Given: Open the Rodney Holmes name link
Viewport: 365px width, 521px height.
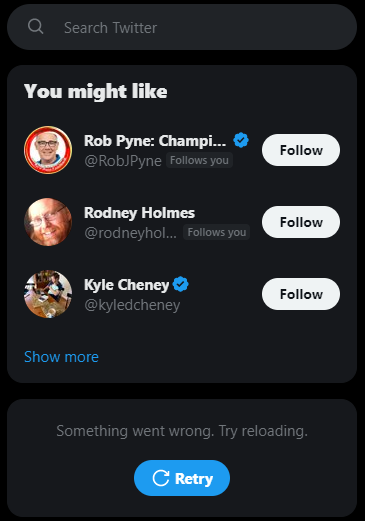Looking at the screenshot, I should [139, 213].
